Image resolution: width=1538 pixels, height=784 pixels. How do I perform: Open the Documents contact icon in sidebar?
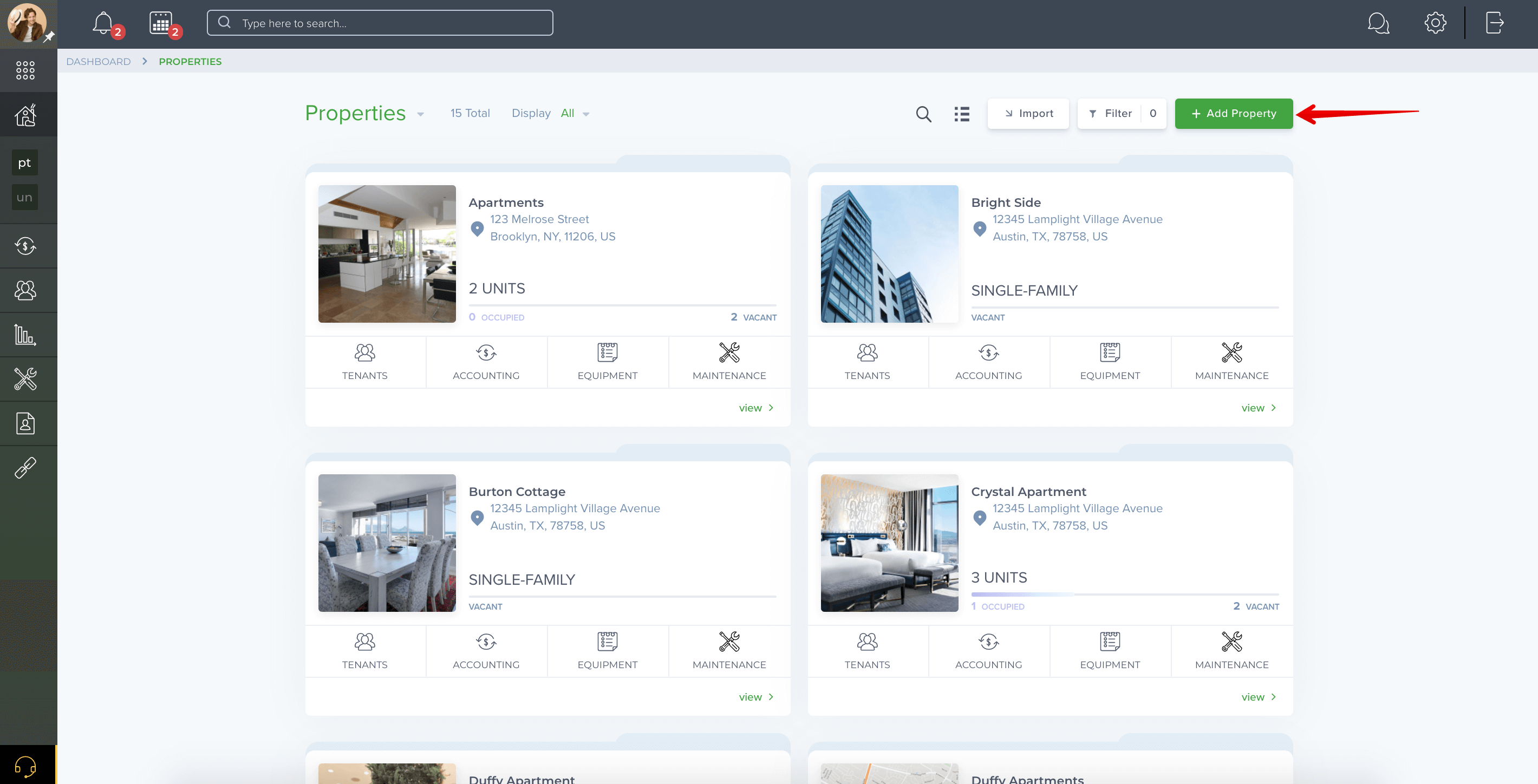click(25, 423)
